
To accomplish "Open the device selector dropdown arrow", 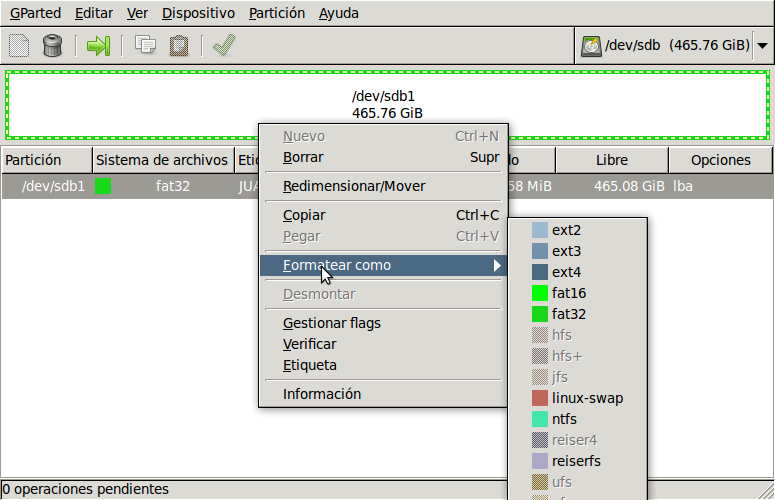I will tap(763, 46).
